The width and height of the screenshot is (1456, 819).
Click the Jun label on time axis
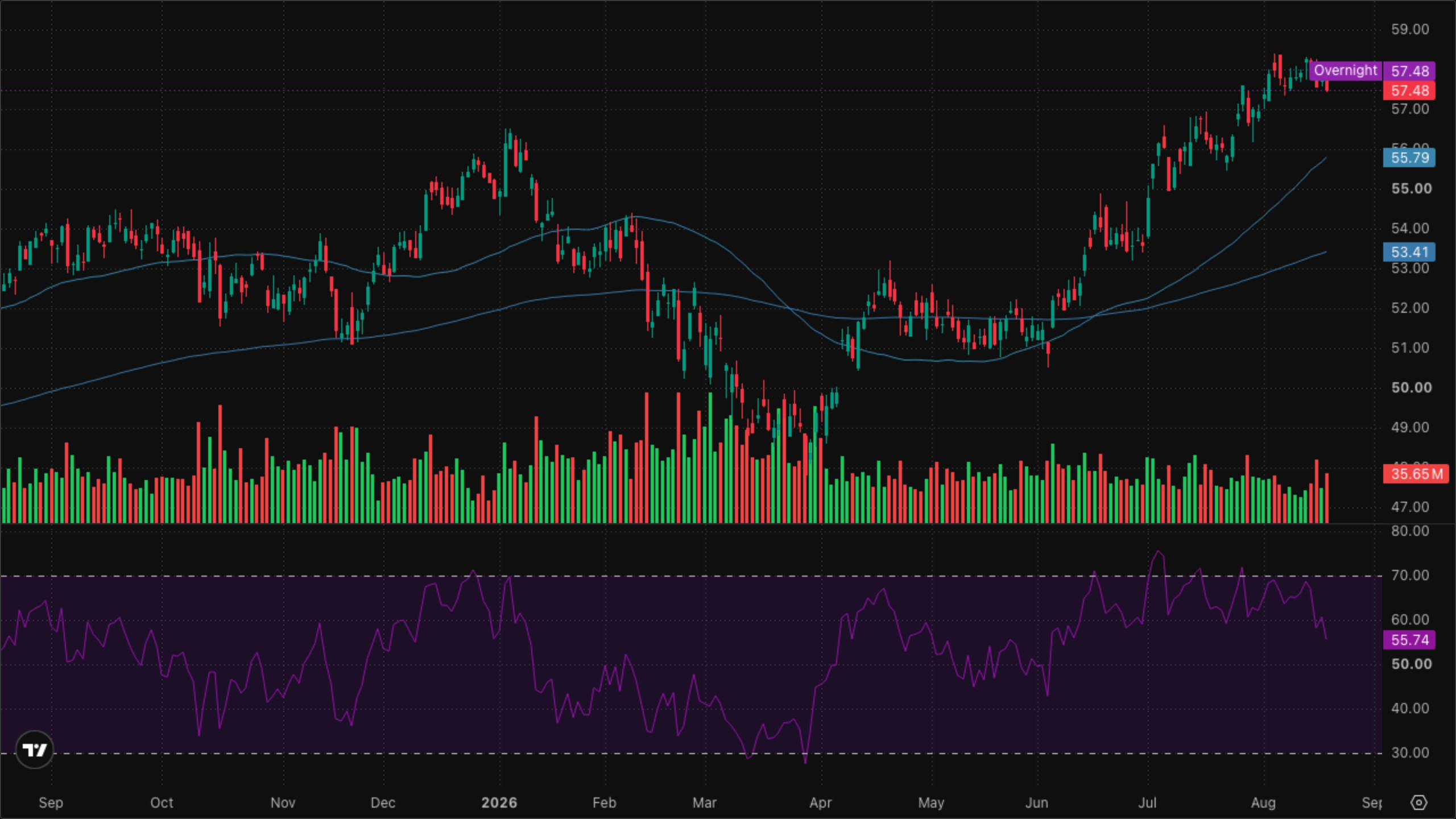(1036, 803)
